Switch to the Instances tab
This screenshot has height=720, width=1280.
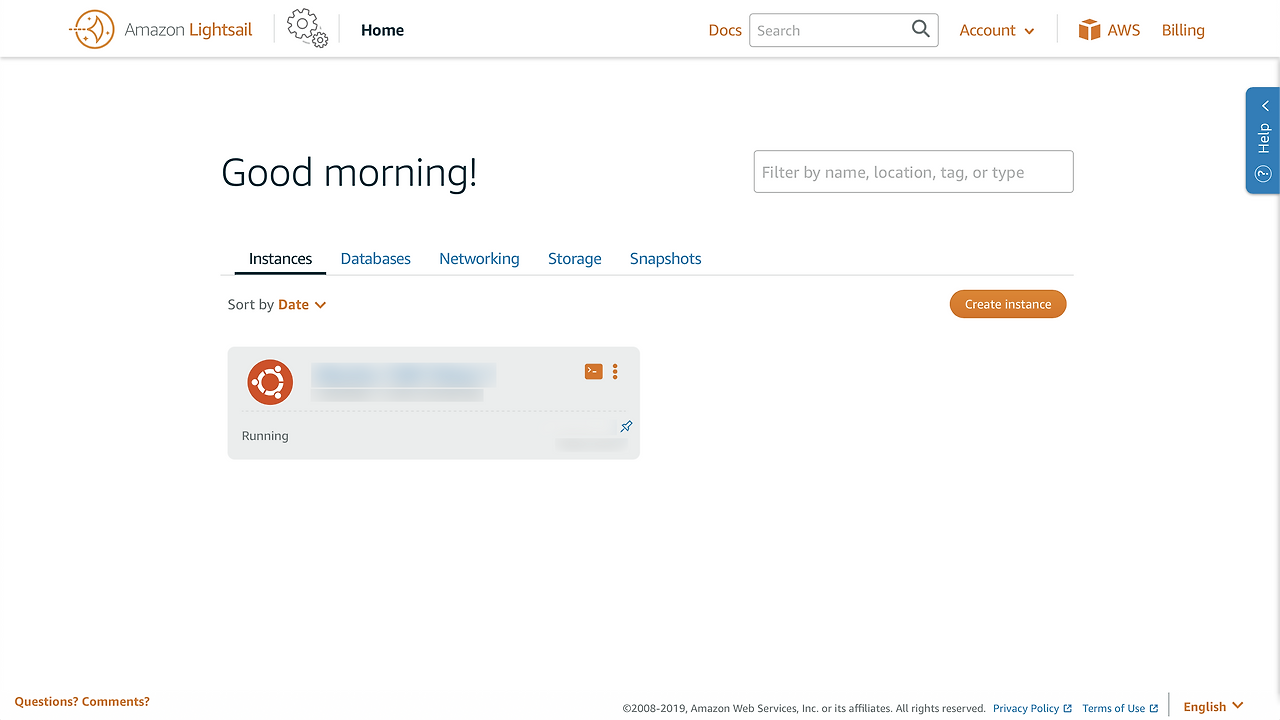pos(280,258)
